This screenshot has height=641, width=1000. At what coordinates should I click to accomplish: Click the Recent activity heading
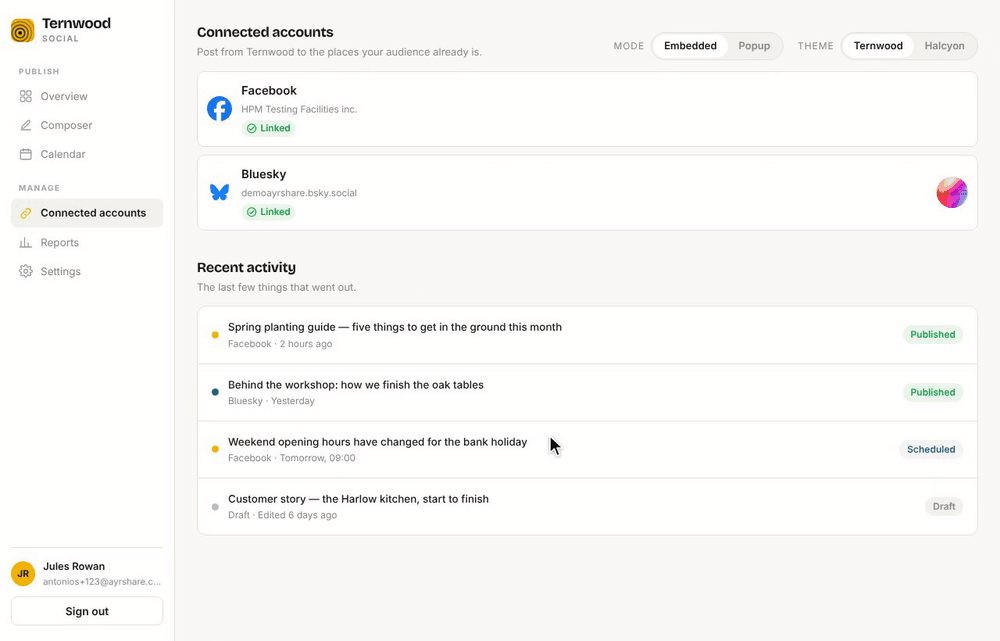(x=246, y=267)
